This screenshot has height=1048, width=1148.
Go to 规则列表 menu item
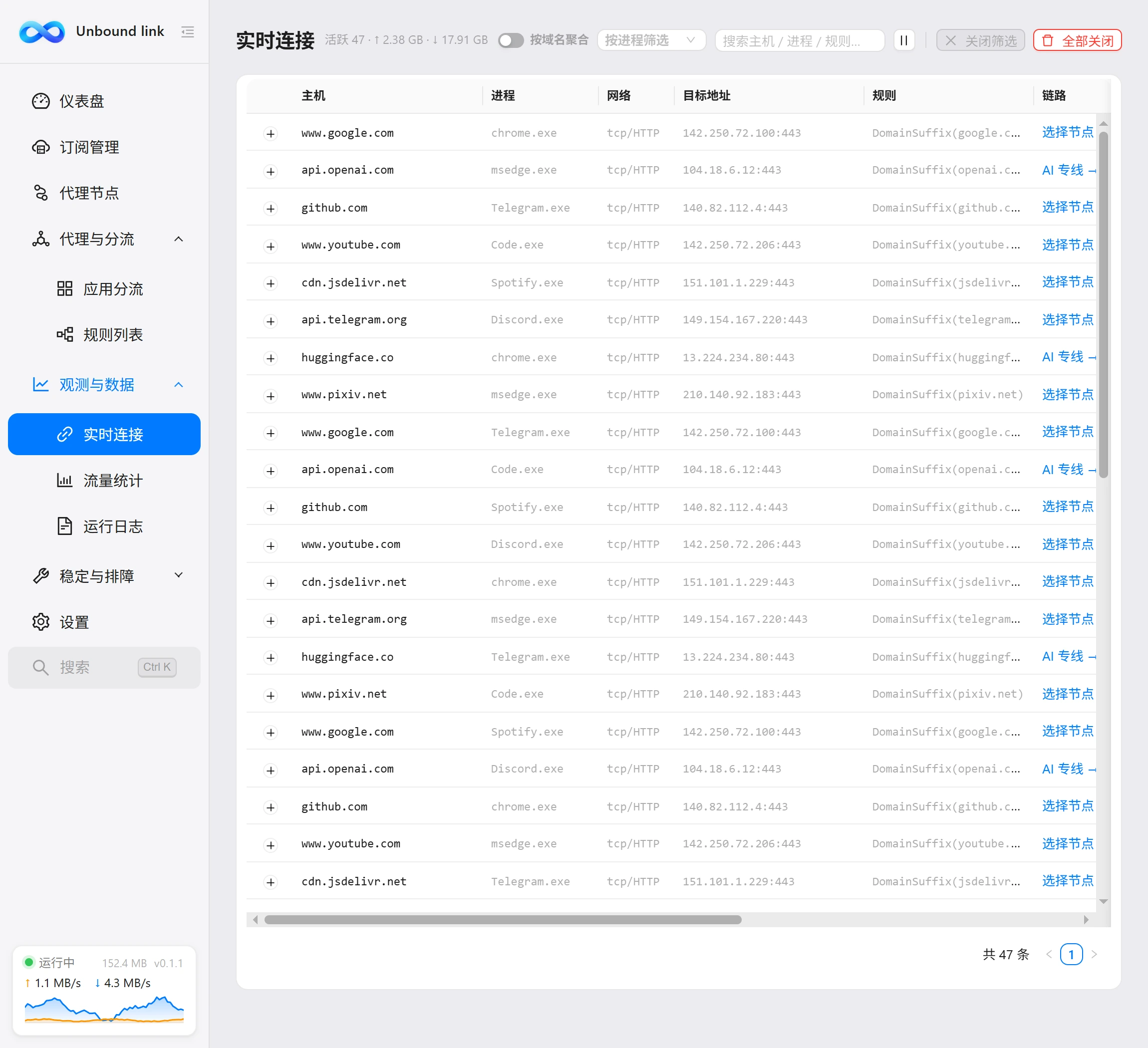click(104, 334)
